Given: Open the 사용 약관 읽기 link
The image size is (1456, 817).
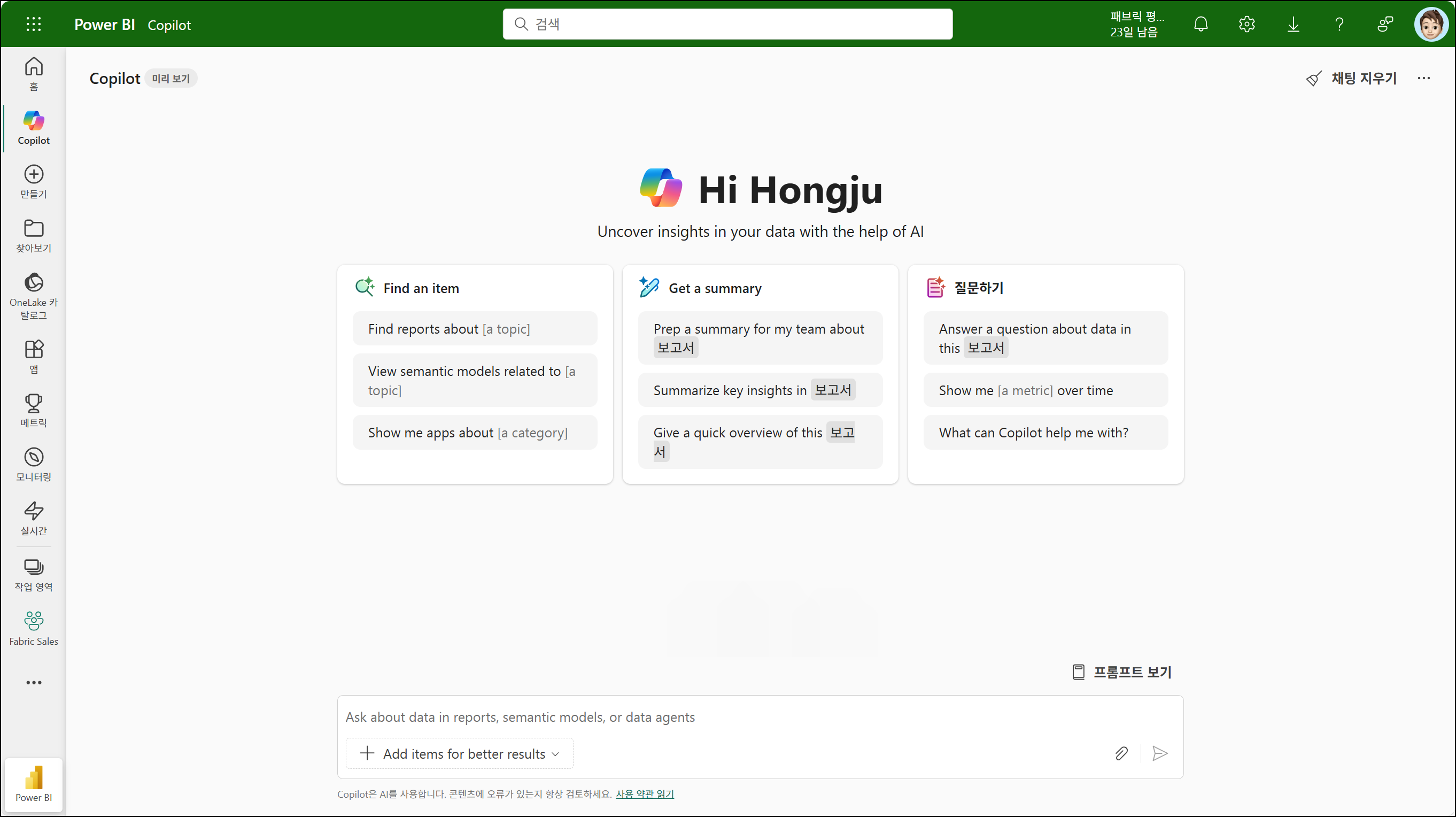Looking at the screenshot, I should point(644,794).
